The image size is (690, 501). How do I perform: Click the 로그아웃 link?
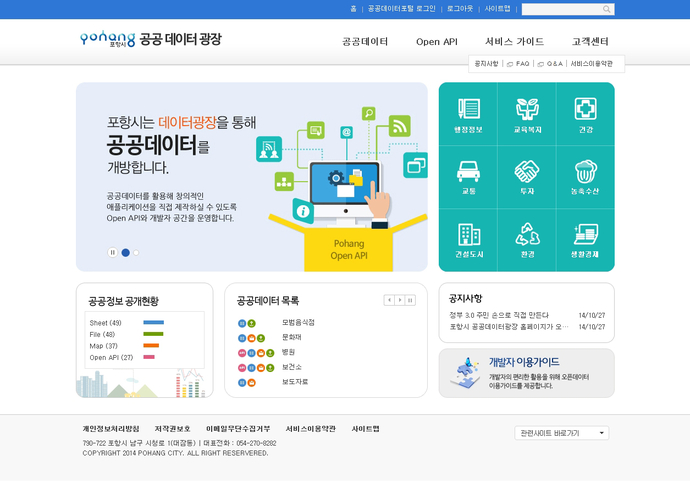pyautogui.click(x=460, y=9)
